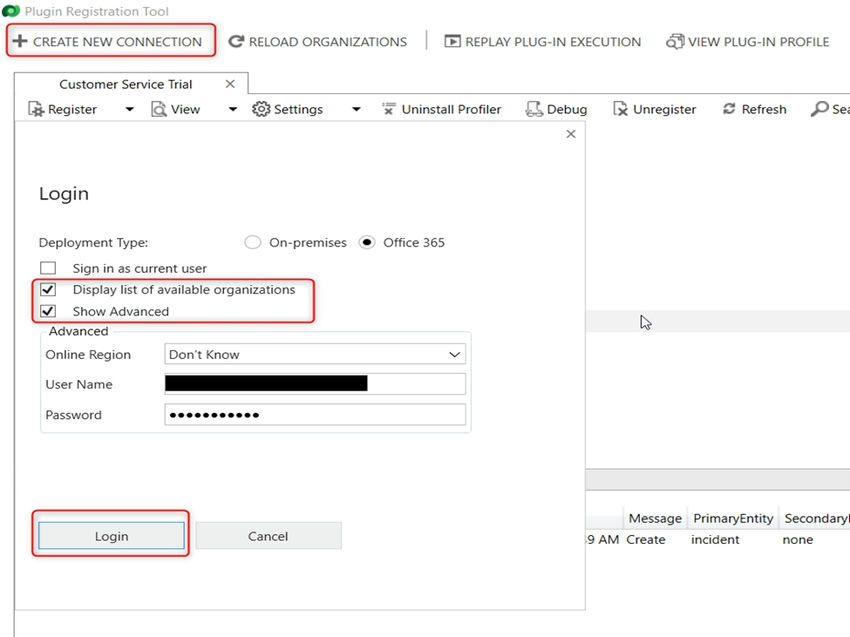This screenshot has height=637, width=850.
Task: Click the Unregister icon
Action: pos(620,109)
